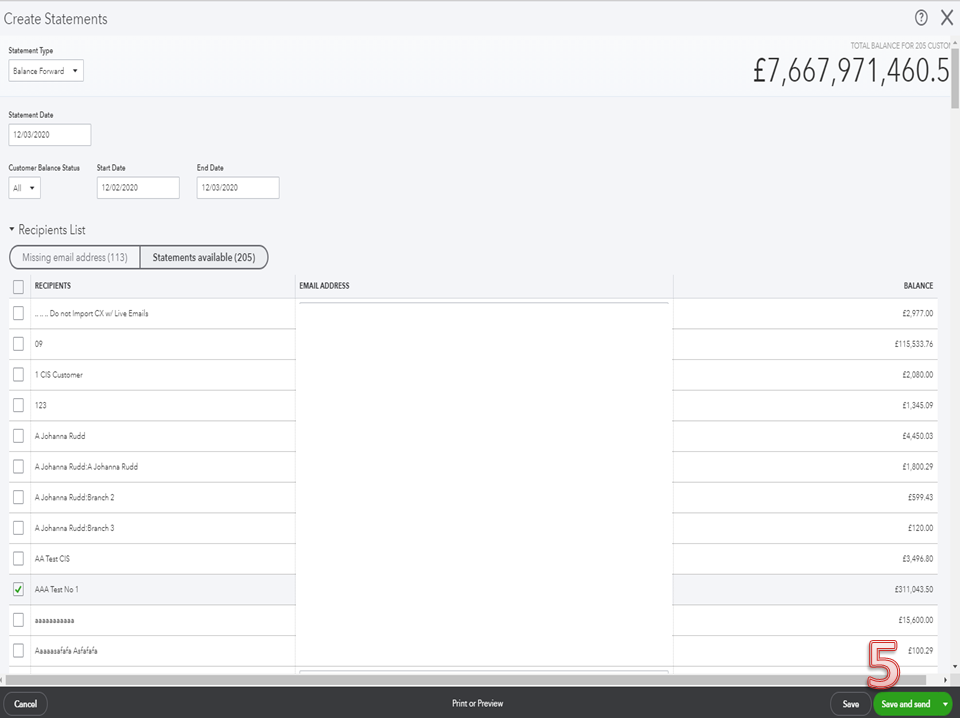Open the Customer Balance Status dropdown

click(x=24, y=188)
